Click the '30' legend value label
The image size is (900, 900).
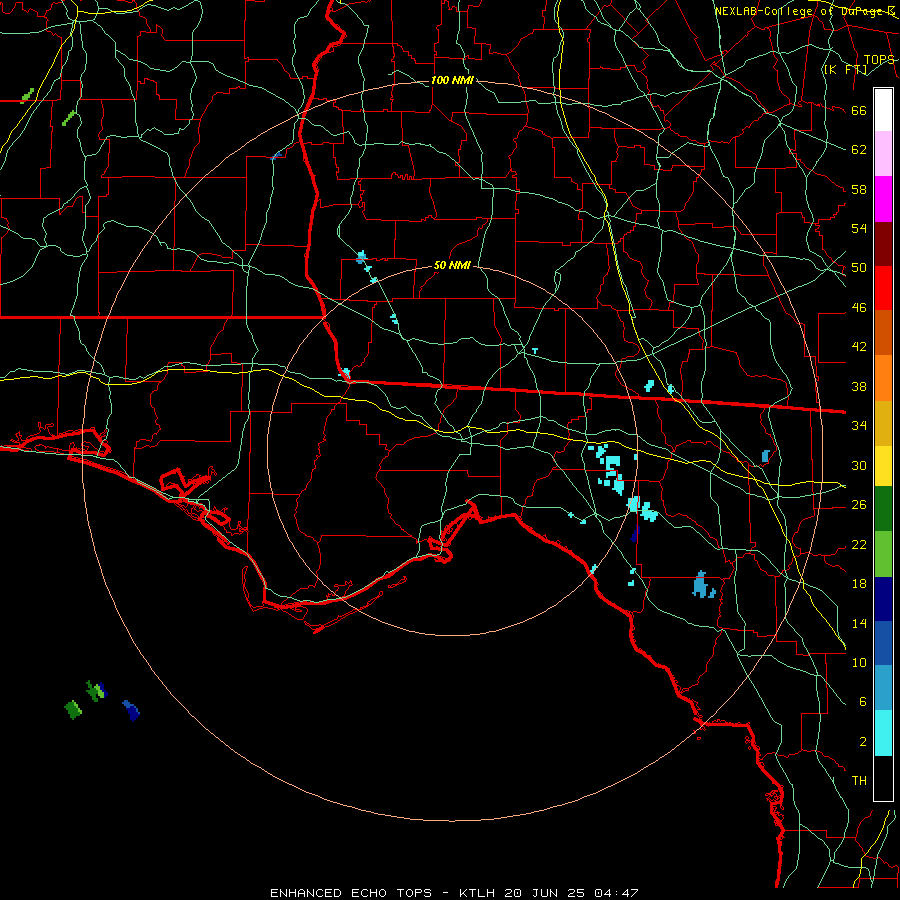click(x=859, y=465)
